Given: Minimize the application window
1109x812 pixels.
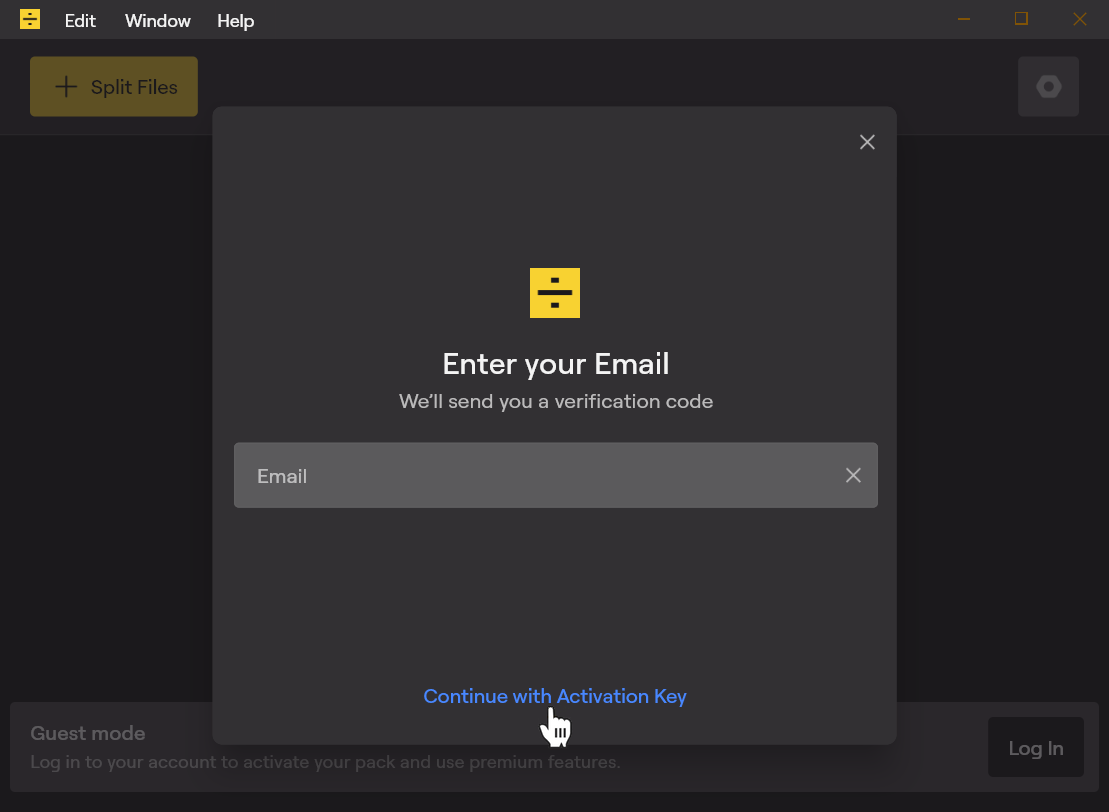Looking at the screenshot, I should [963, 19].
